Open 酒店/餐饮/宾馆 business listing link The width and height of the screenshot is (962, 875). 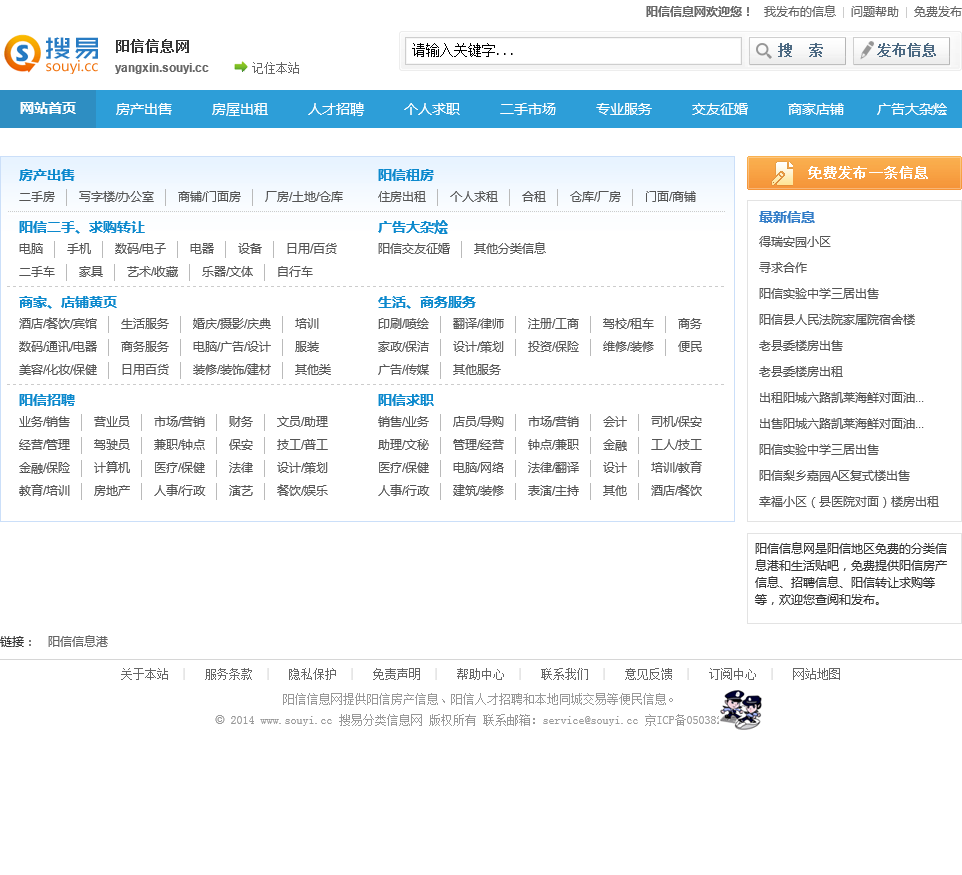(58, 324)
